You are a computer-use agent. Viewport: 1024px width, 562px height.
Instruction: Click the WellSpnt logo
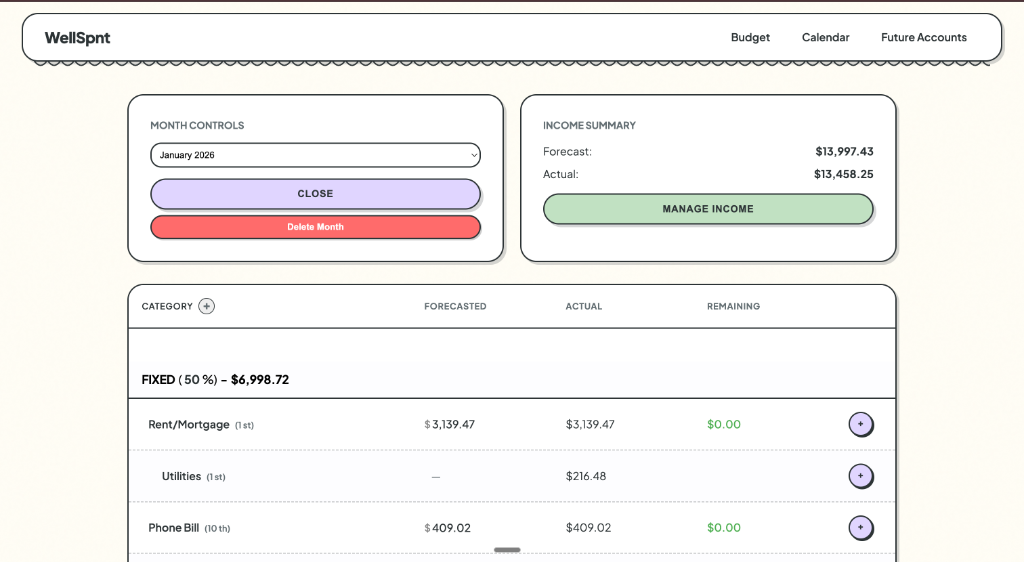coord(77,38)
